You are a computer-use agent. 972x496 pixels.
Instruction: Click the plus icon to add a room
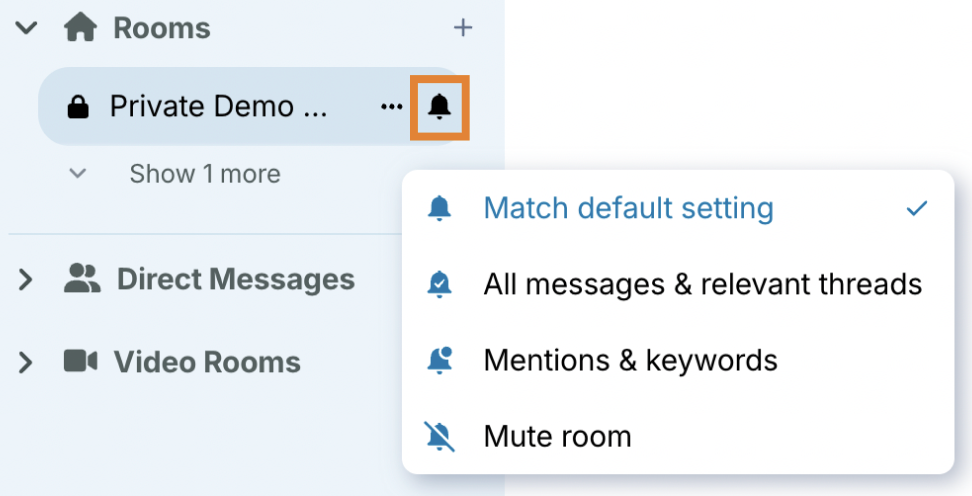click(x=462, y=28)
